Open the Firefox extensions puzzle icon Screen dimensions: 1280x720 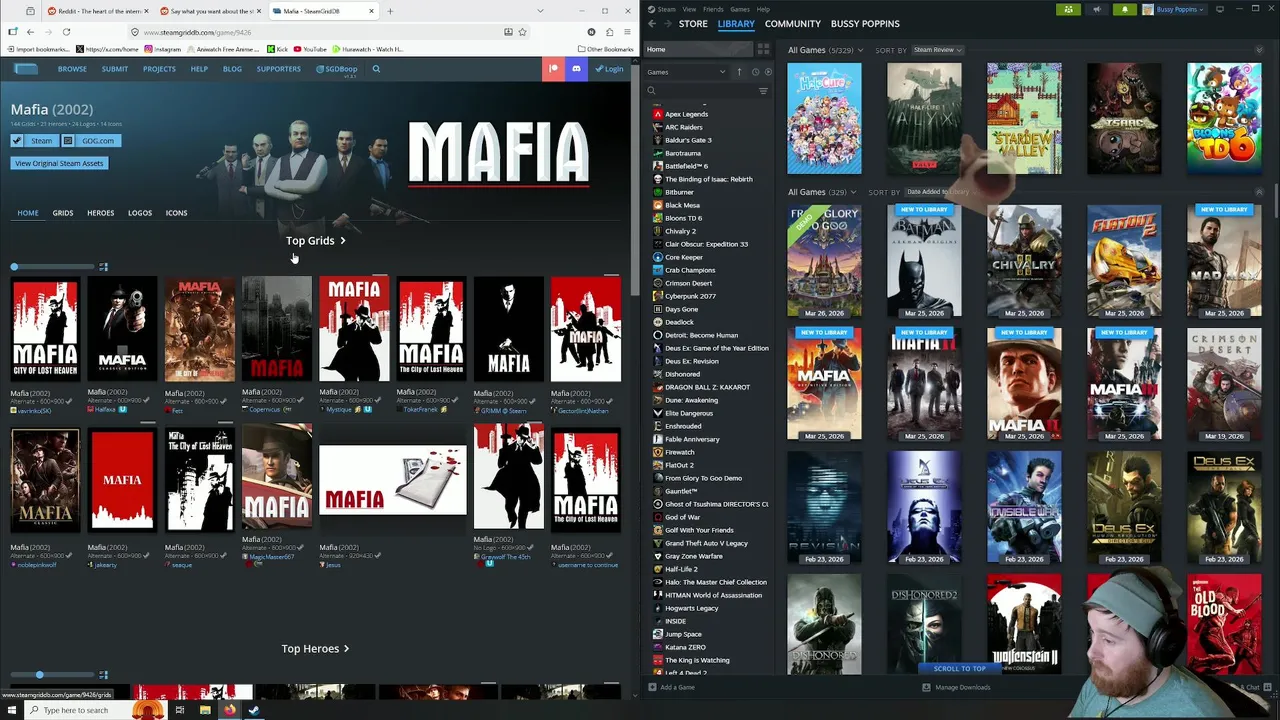tap(610, 32)
